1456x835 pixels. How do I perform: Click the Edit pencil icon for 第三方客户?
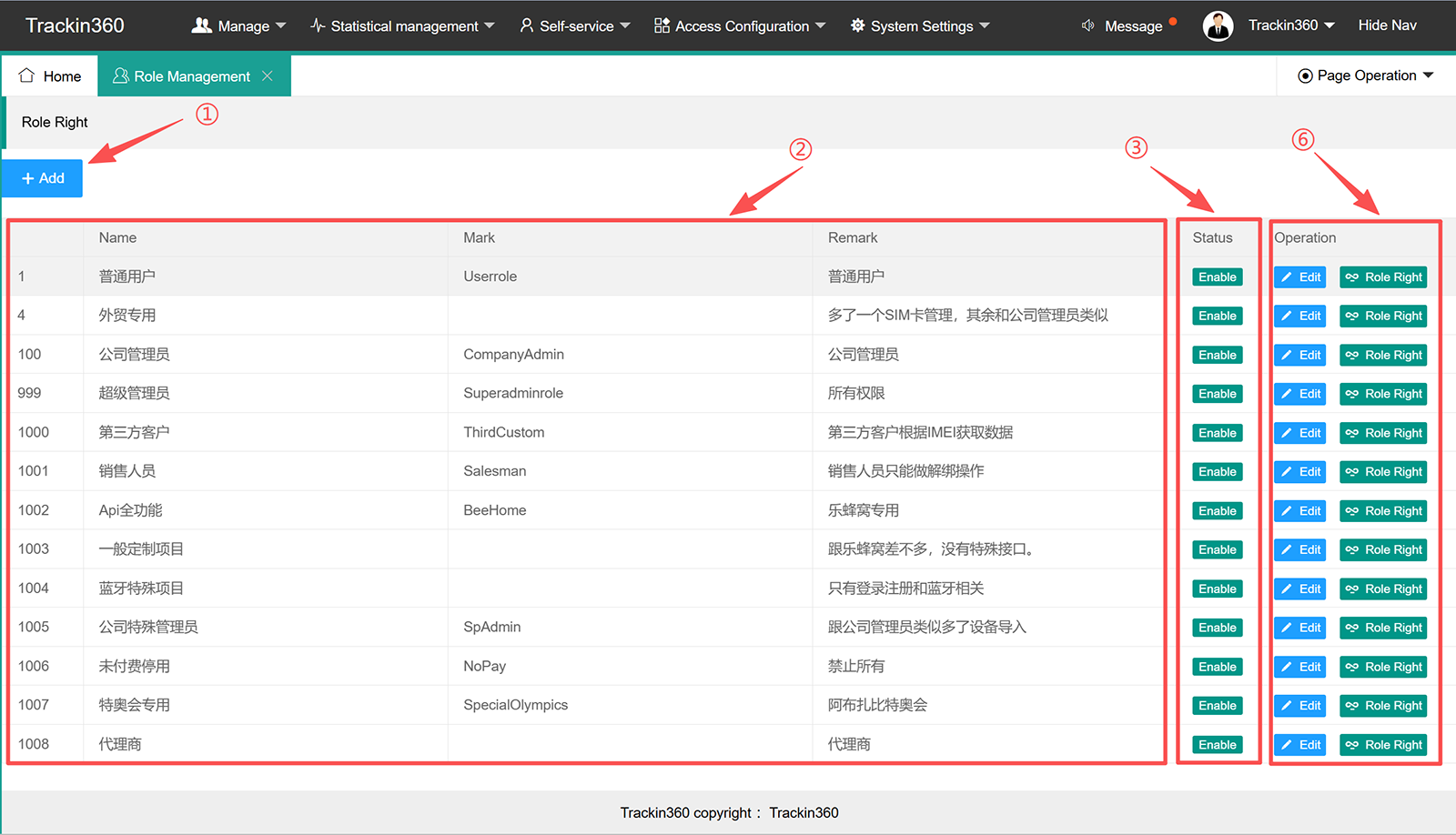1287,433
